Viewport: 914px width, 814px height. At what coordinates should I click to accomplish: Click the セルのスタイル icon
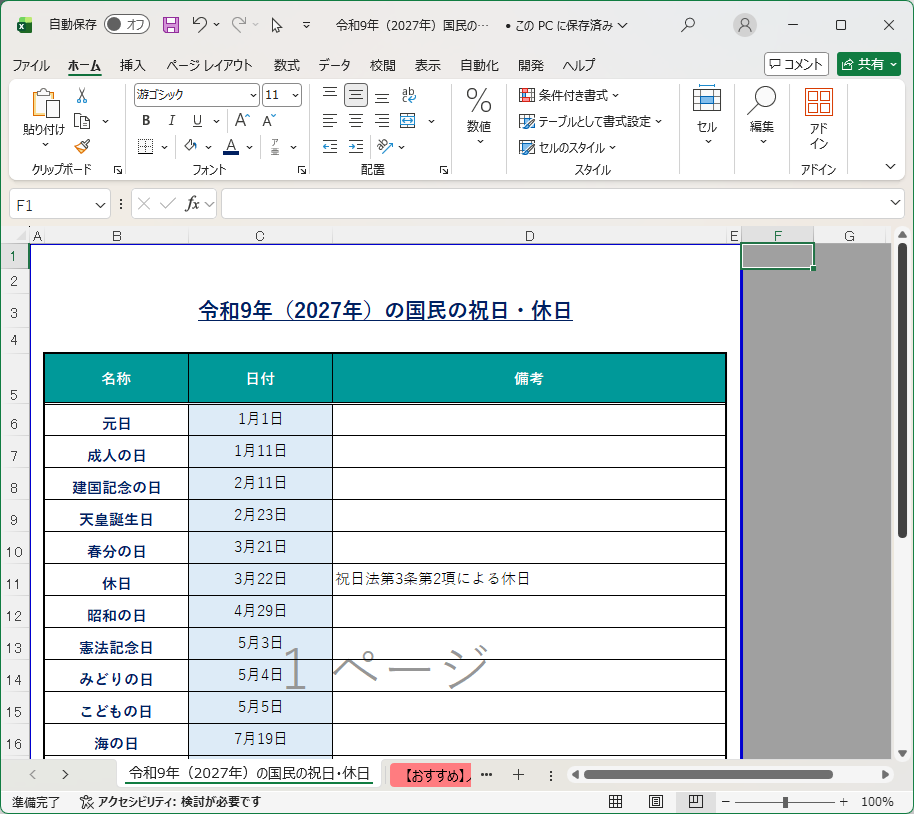(x=527, y=147)
